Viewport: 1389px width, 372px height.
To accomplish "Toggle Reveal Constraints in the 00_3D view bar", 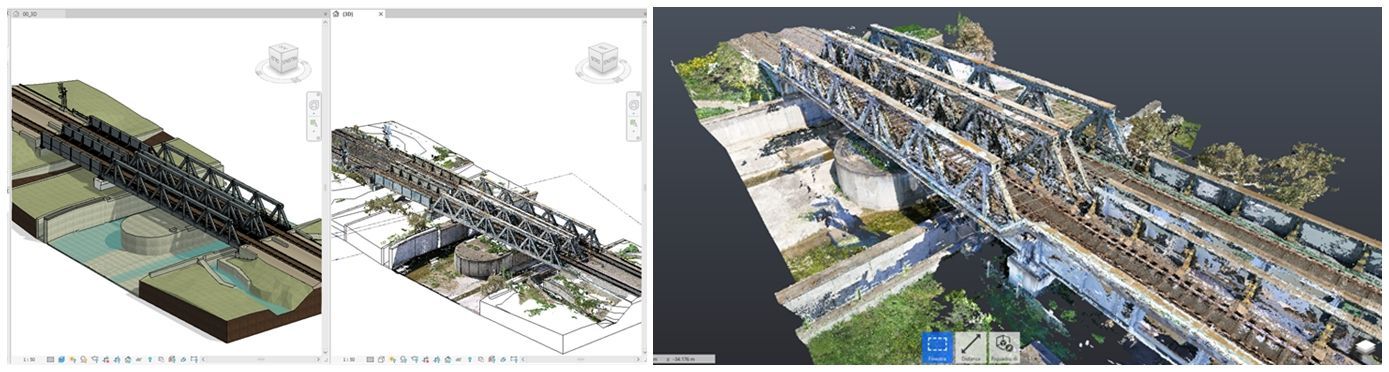I will tap(194, 359).
